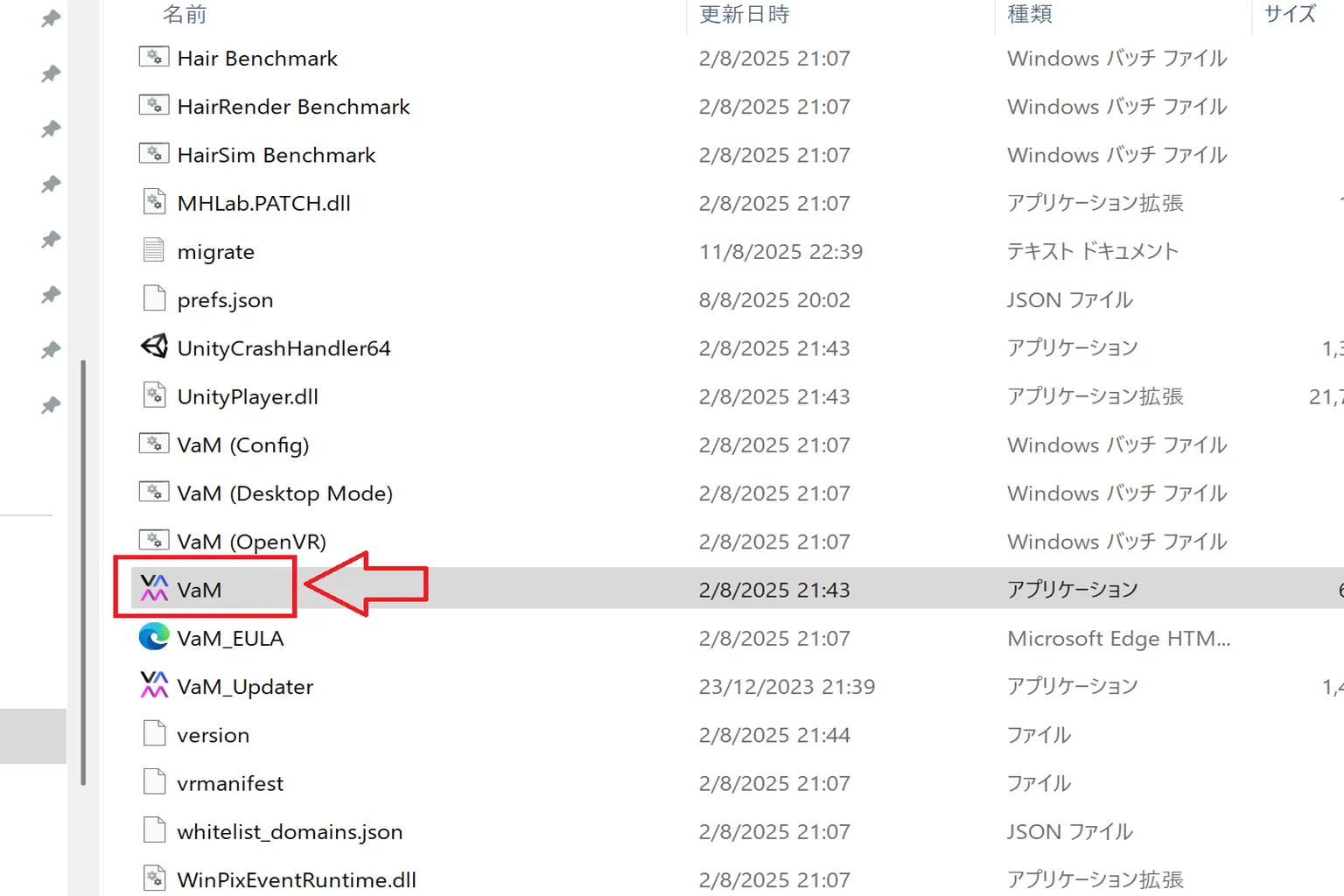Sort by the 更新日時 column header
The width and height of the screenshot is (1344, 896).
(x=745, y=14)
